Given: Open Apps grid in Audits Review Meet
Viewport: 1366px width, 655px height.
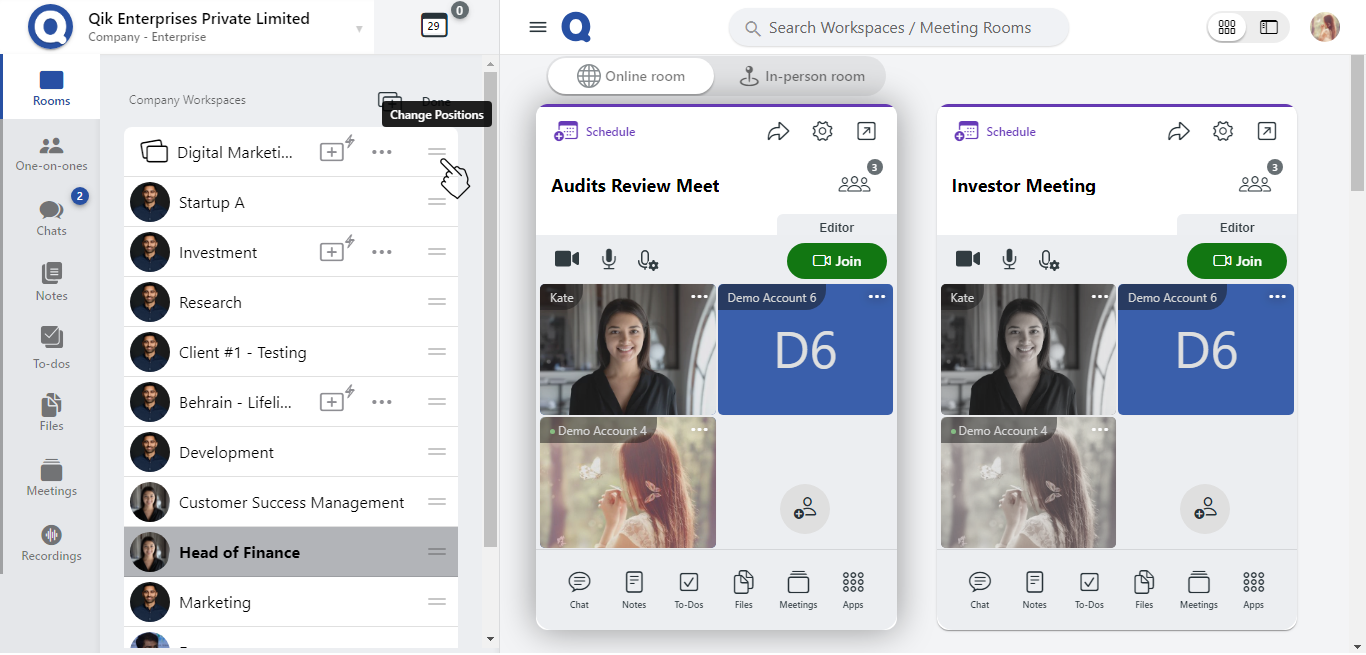Looking at the screenshot, I should [x=852, y=589].
